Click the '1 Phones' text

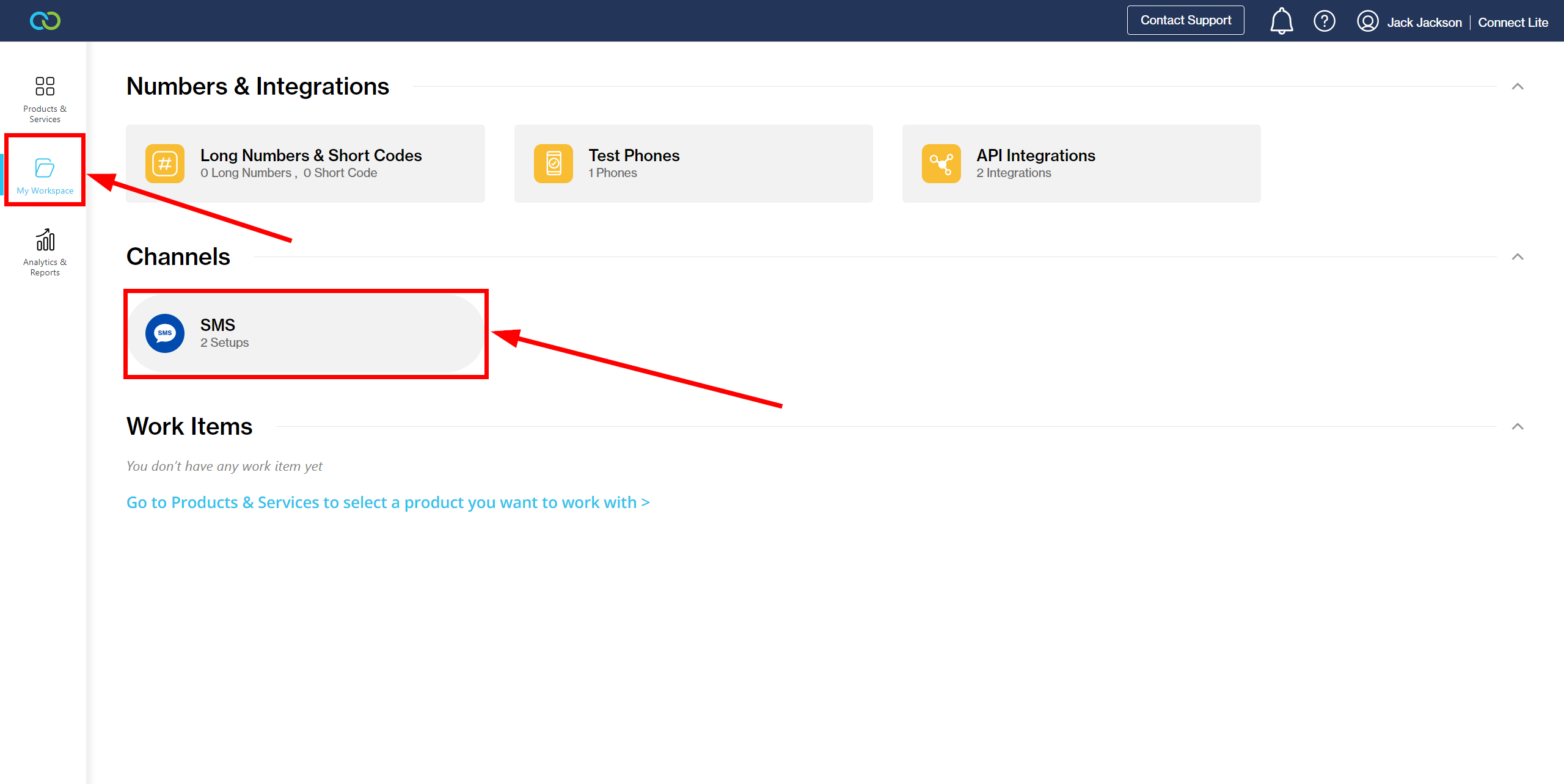613,173
